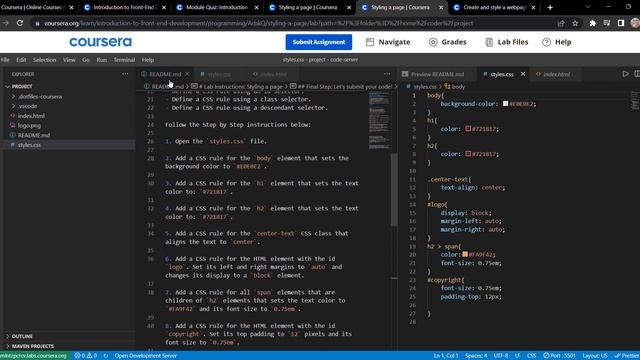Click the README editor vertical scrollbar
Image resolution: width=640 pixels, height=360 pixels.
[x=394, y=189]
